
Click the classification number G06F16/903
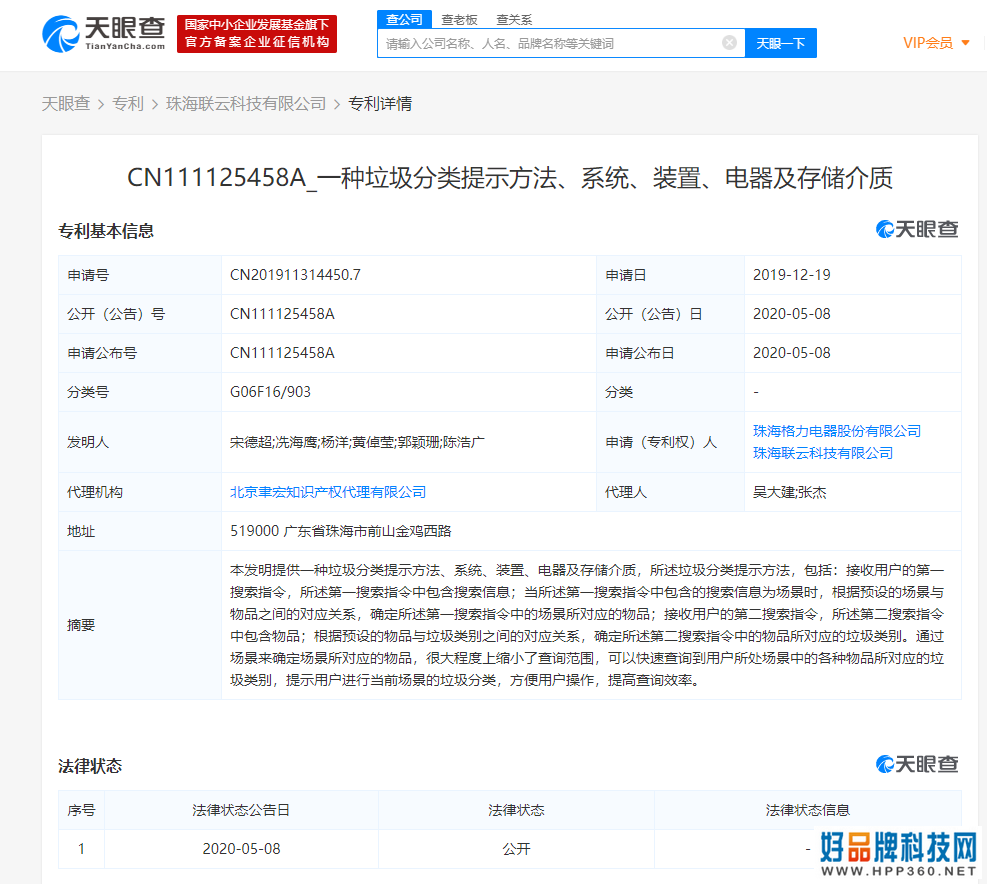click(x=270, y=392)
